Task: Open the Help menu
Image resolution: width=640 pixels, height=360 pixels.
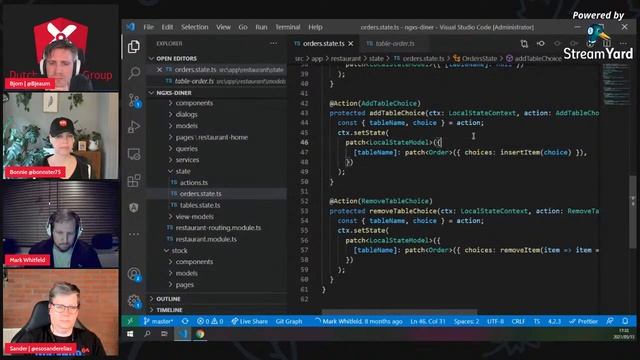Action: click(315, 27)
